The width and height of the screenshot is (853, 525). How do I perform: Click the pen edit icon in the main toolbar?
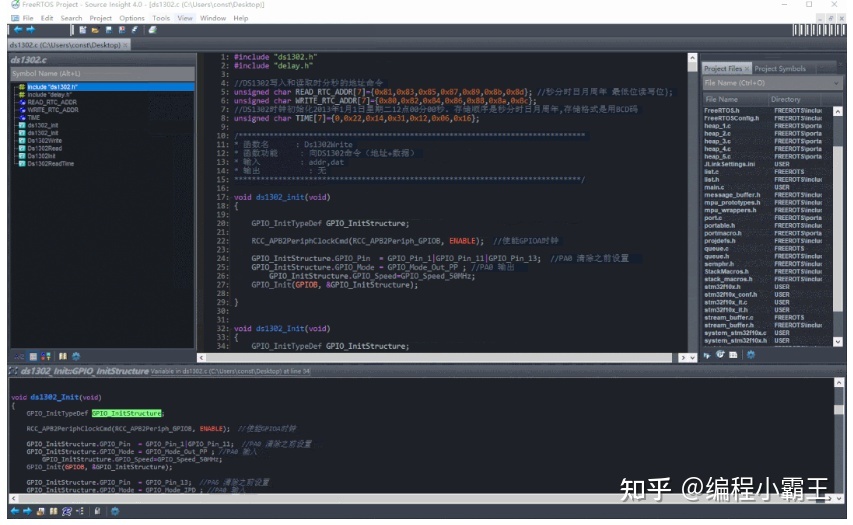(134, 30)
